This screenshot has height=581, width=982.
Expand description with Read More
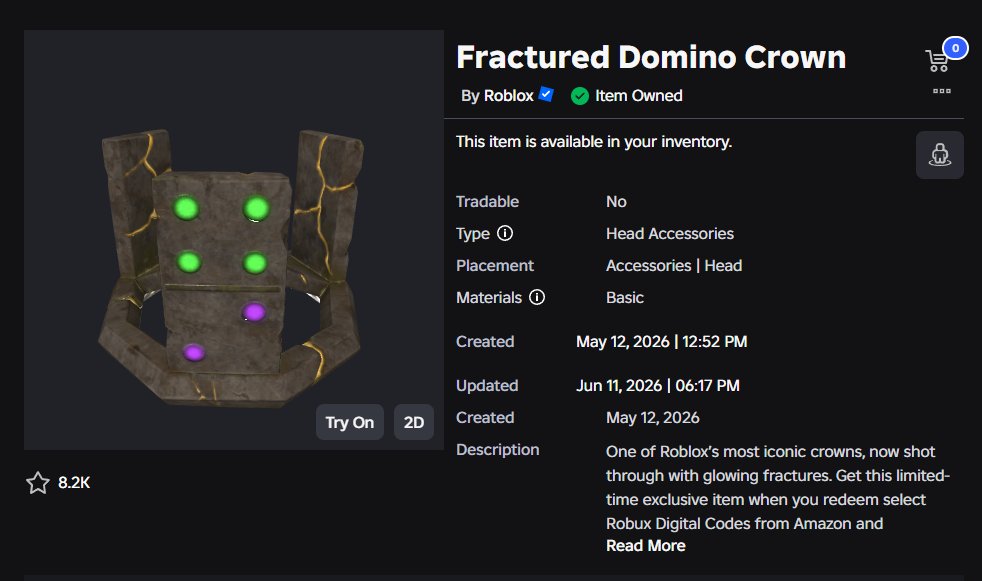click(646, 546)
